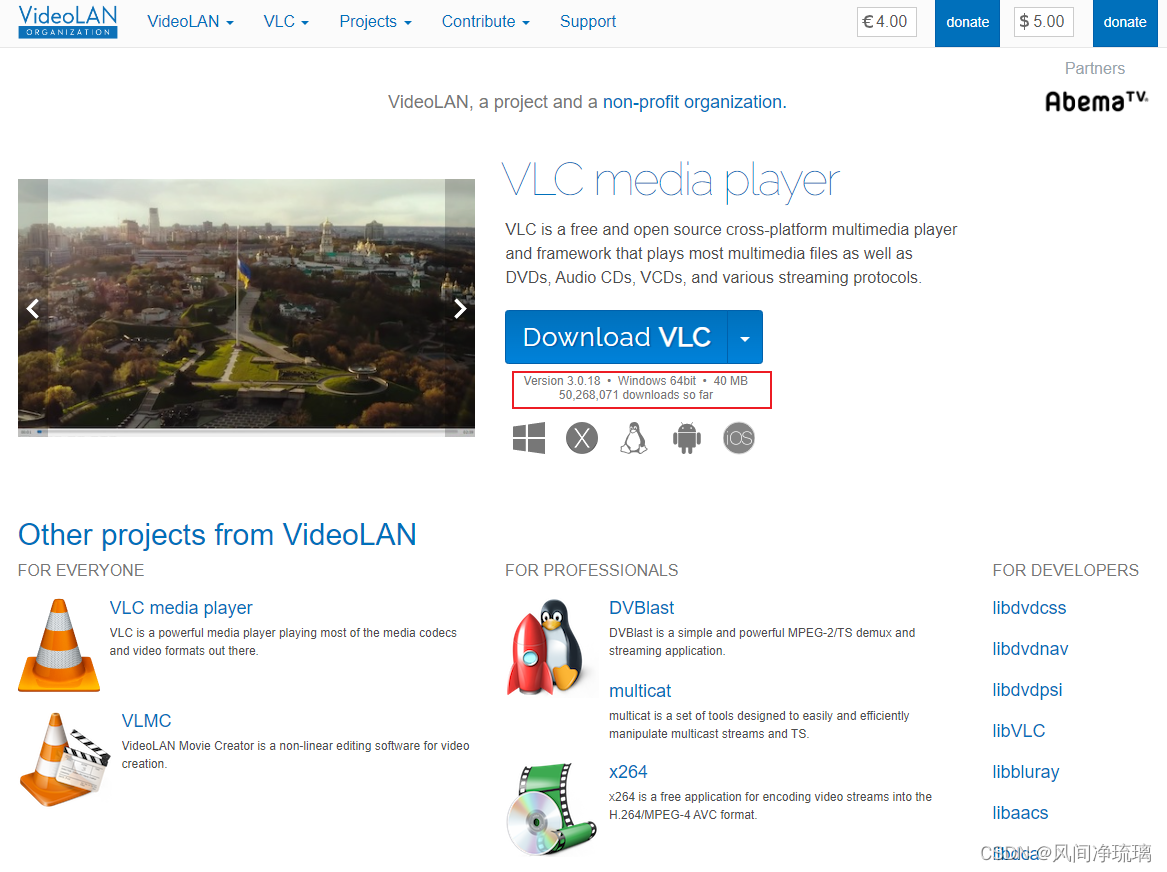The image size is (1167, 872).
Task: Open the libdvdcss developer link
Action: [1029, 608]
